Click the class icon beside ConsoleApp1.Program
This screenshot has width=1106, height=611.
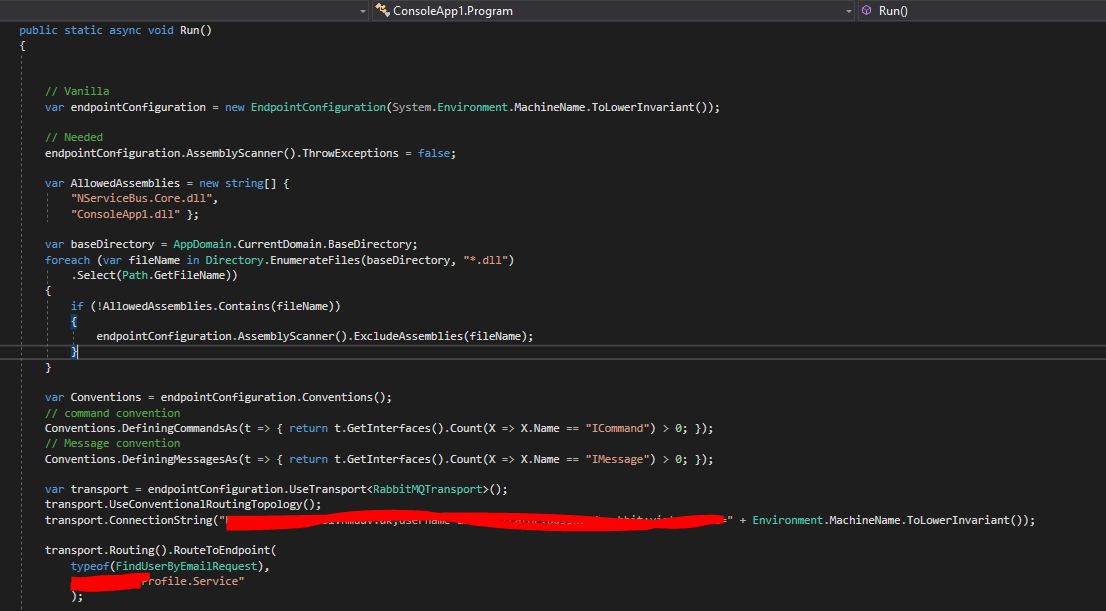382,11
